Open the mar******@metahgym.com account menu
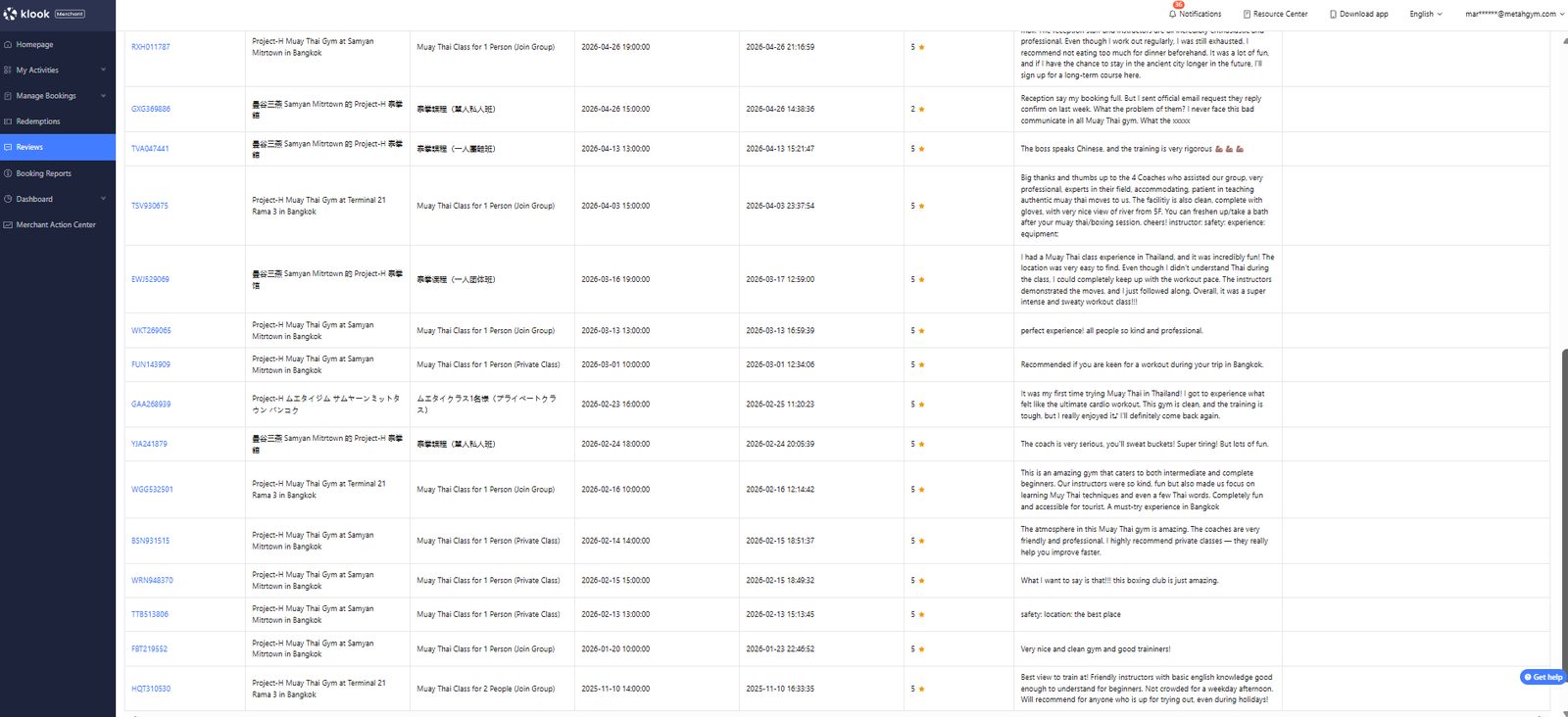1568x717 pixels. [1513, 14]
